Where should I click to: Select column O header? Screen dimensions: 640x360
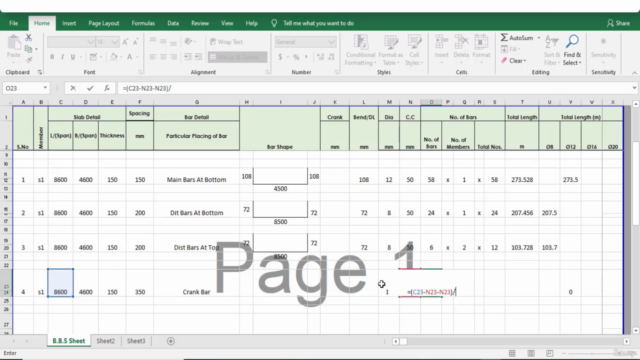431,102
